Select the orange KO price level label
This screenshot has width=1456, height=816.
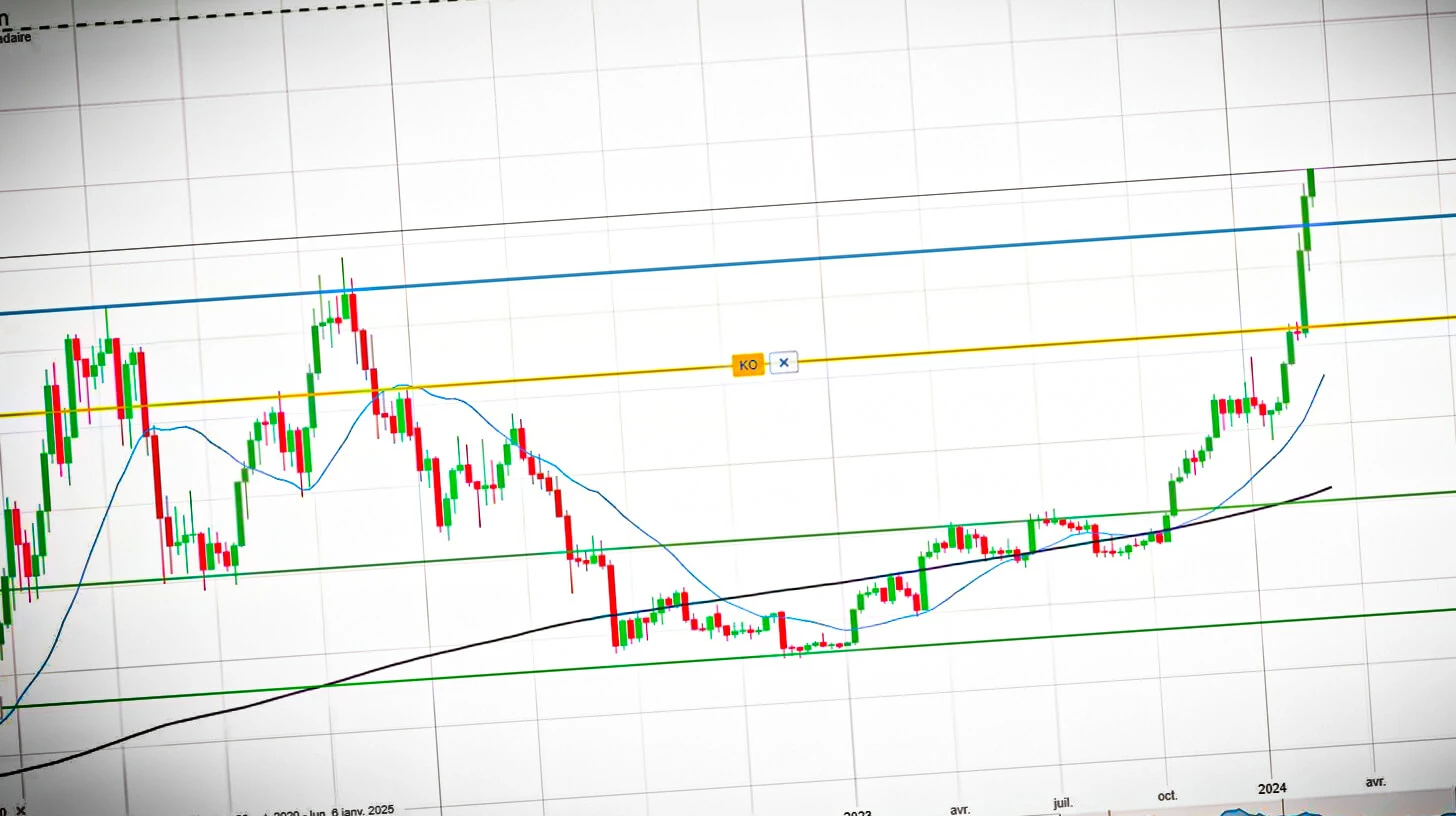pos(748,364)
